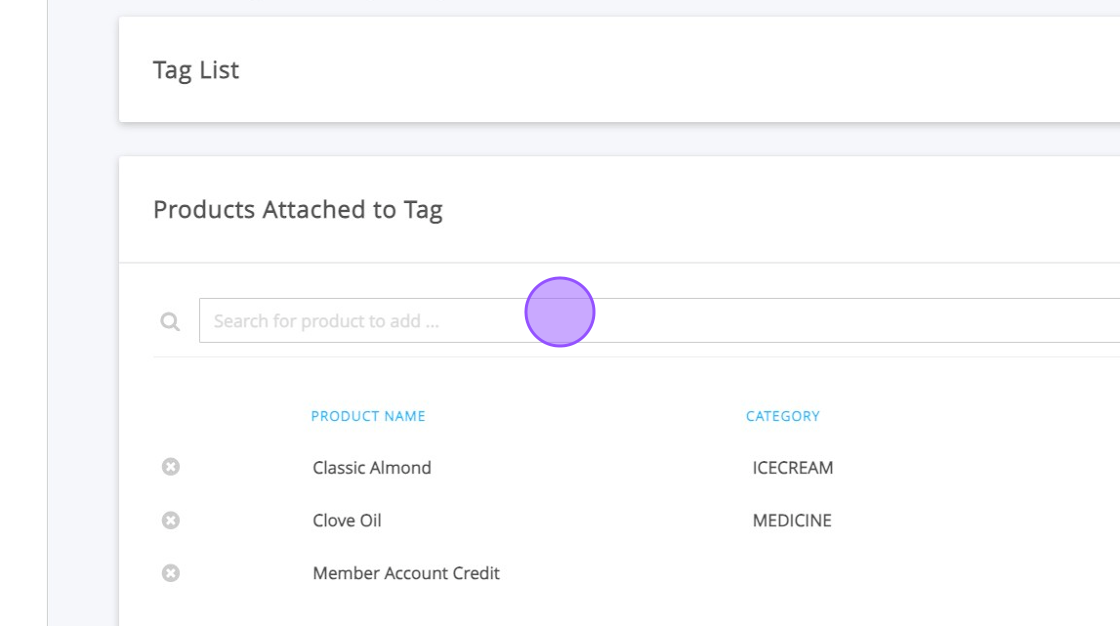Remove Clove Oil from the tag
The image size is (1120, 626).
coord(171,520)
